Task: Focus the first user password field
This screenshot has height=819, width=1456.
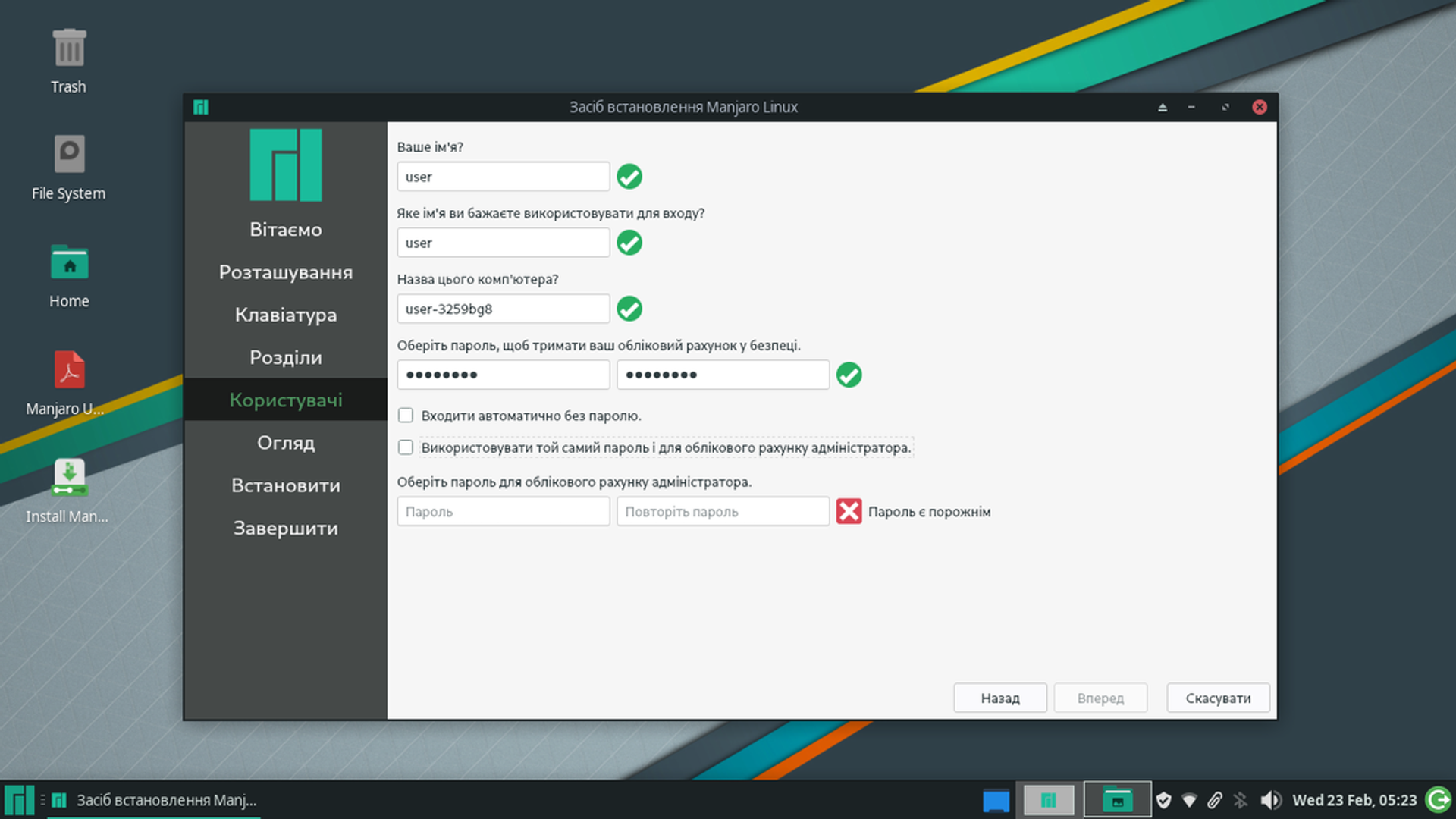Action: tap(504, 375)
